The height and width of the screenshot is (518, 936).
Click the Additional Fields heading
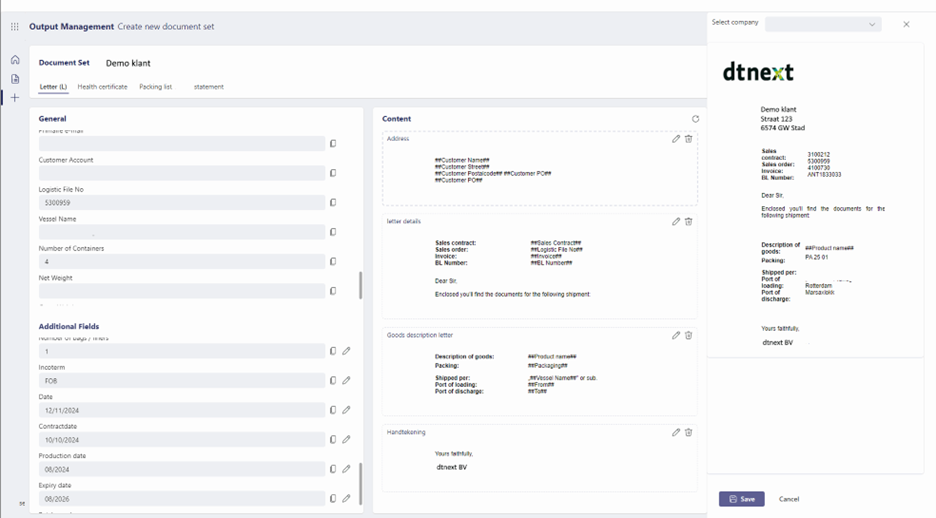coord(69,326)
